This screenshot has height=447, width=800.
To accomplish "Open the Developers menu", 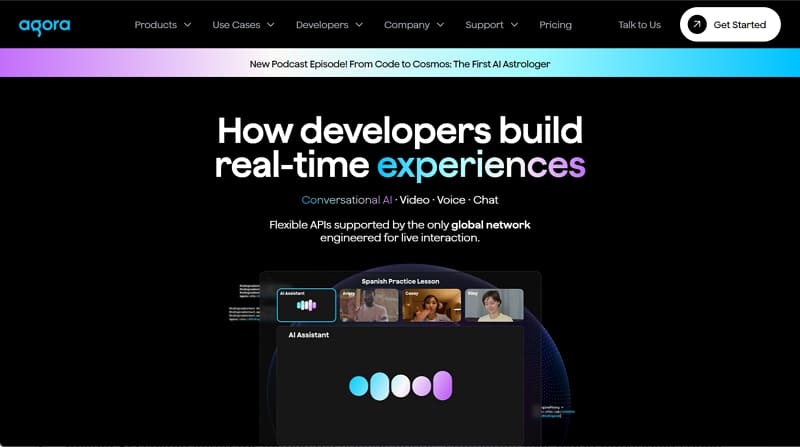I will 322,24.
